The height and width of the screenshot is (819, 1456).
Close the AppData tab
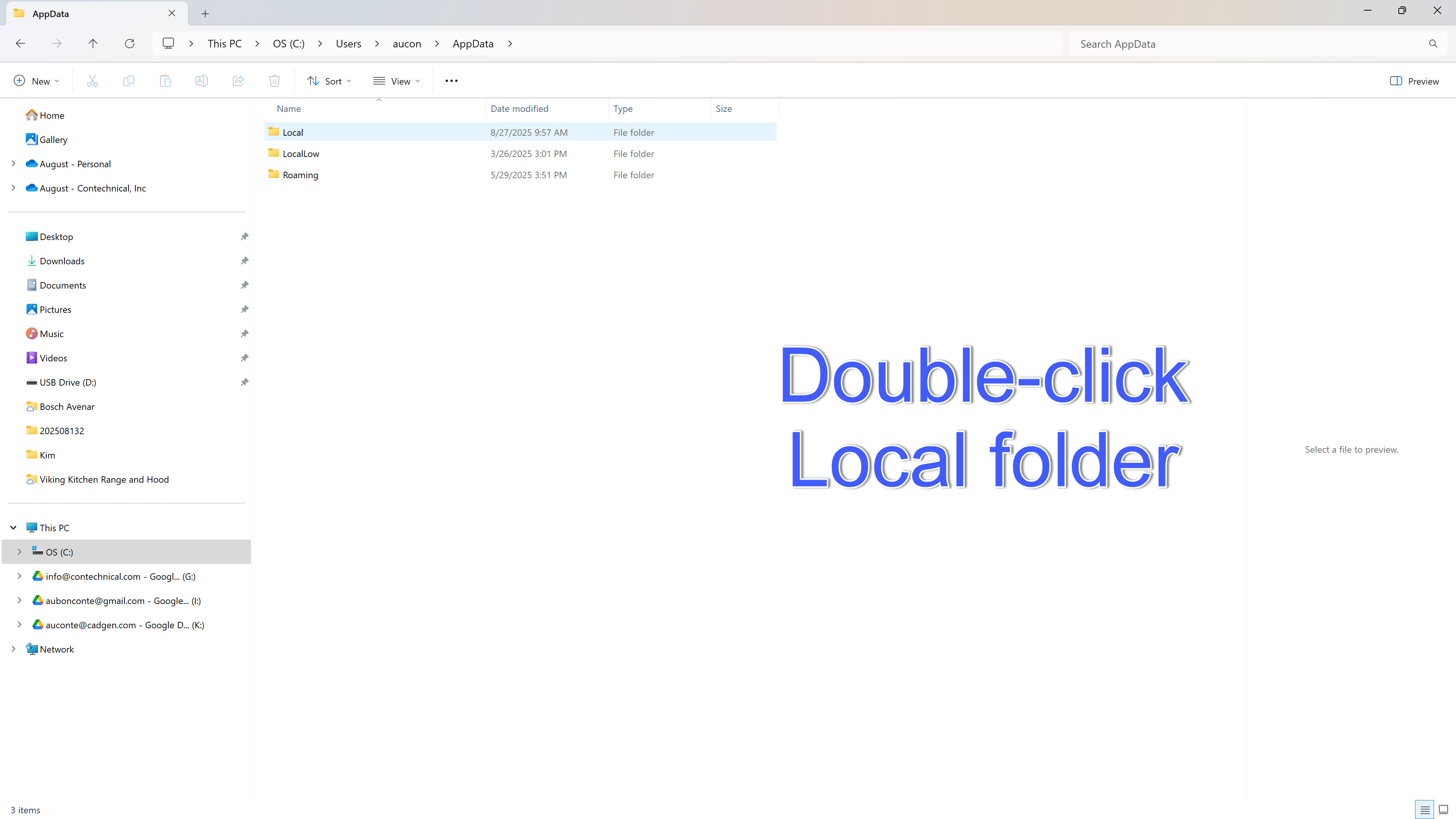[x=172, y=13]
